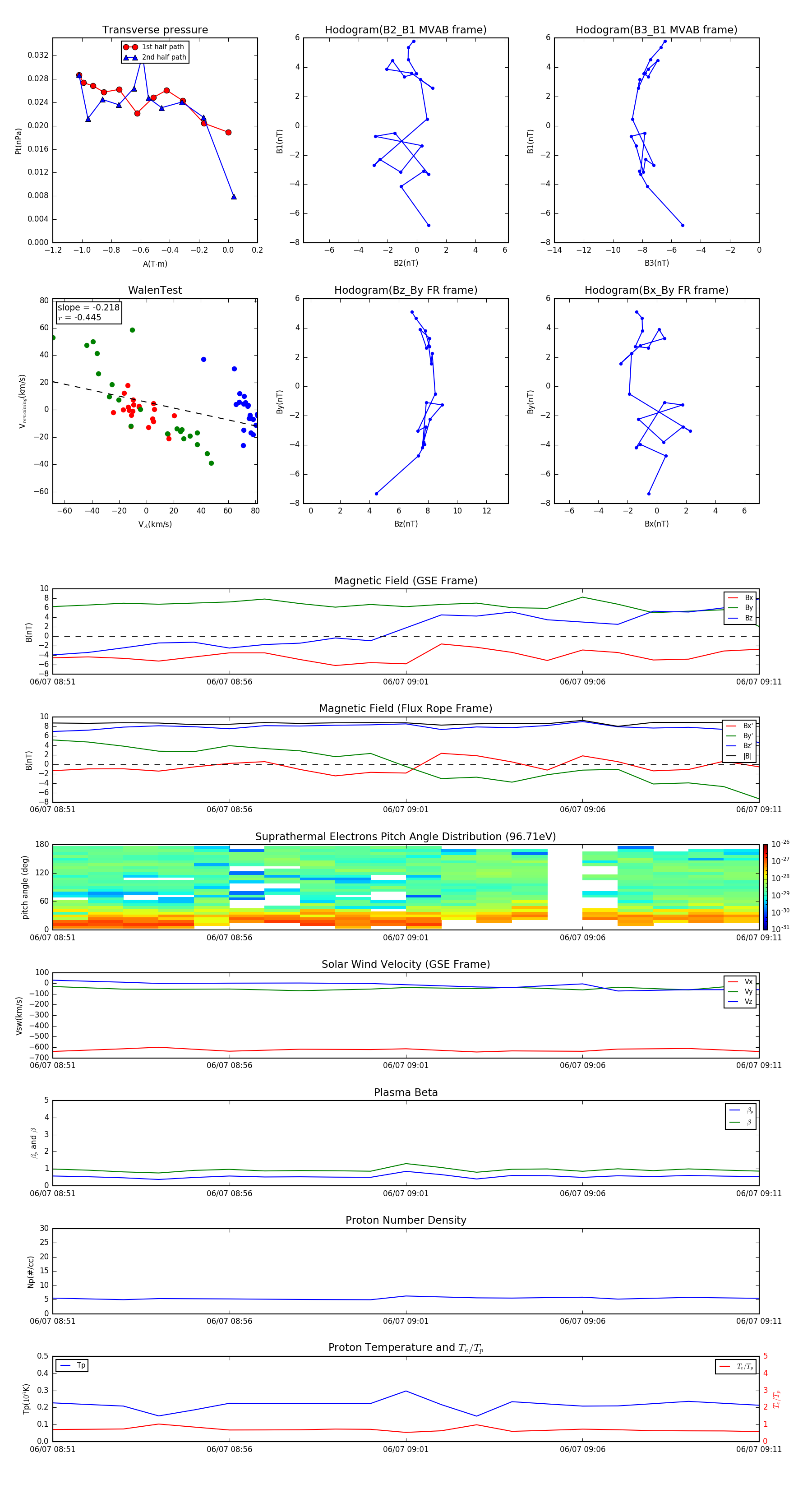Click the Tp legend entry
The image size is (812, 1489).
pyautogui.click(x=73, y=1366)
